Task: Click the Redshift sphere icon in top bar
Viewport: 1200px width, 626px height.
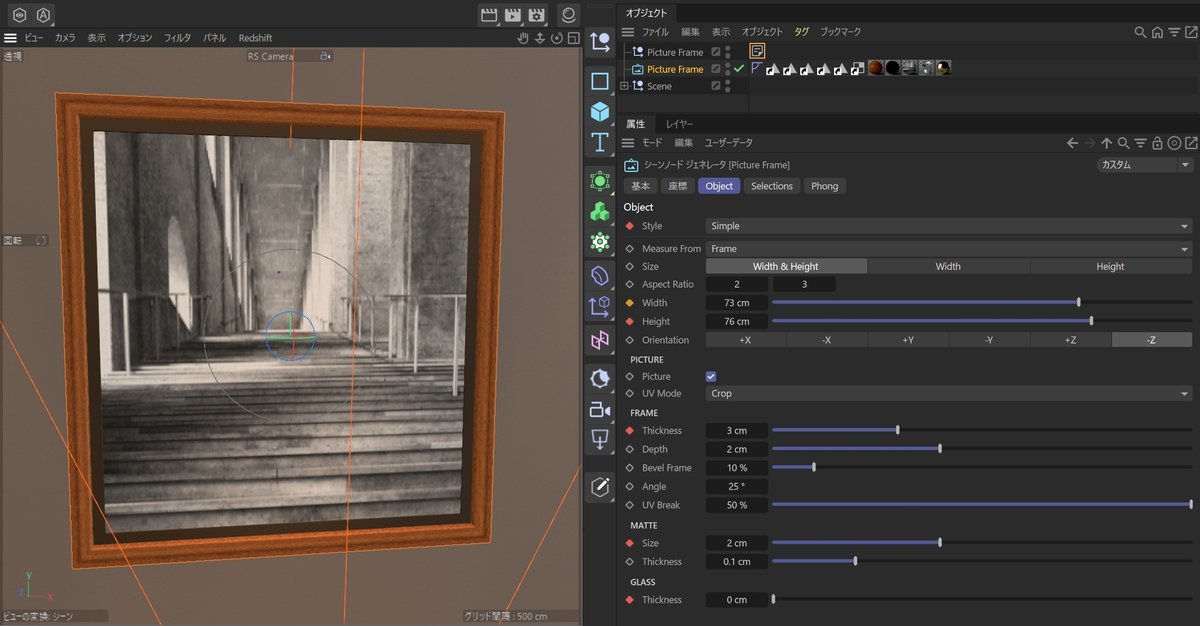Action: pyautogui.click(x=569, y=15)
